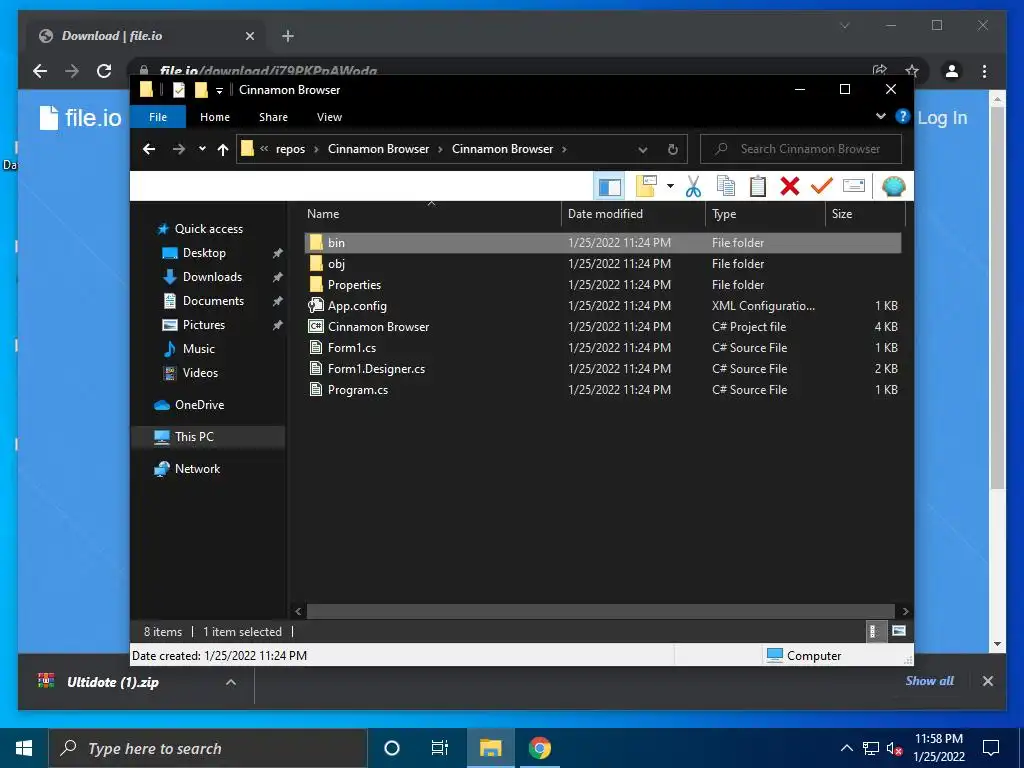Click the Rename toolbar icon
The width and height of the screenshot is (1024, 768).
pyautogui.click(x=854, y=186)
